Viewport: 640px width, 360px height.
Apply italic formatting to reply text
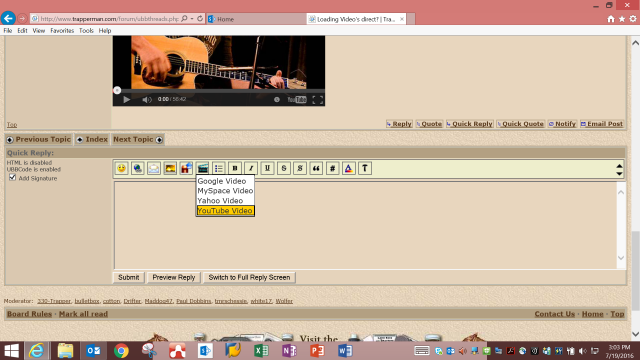251,168
